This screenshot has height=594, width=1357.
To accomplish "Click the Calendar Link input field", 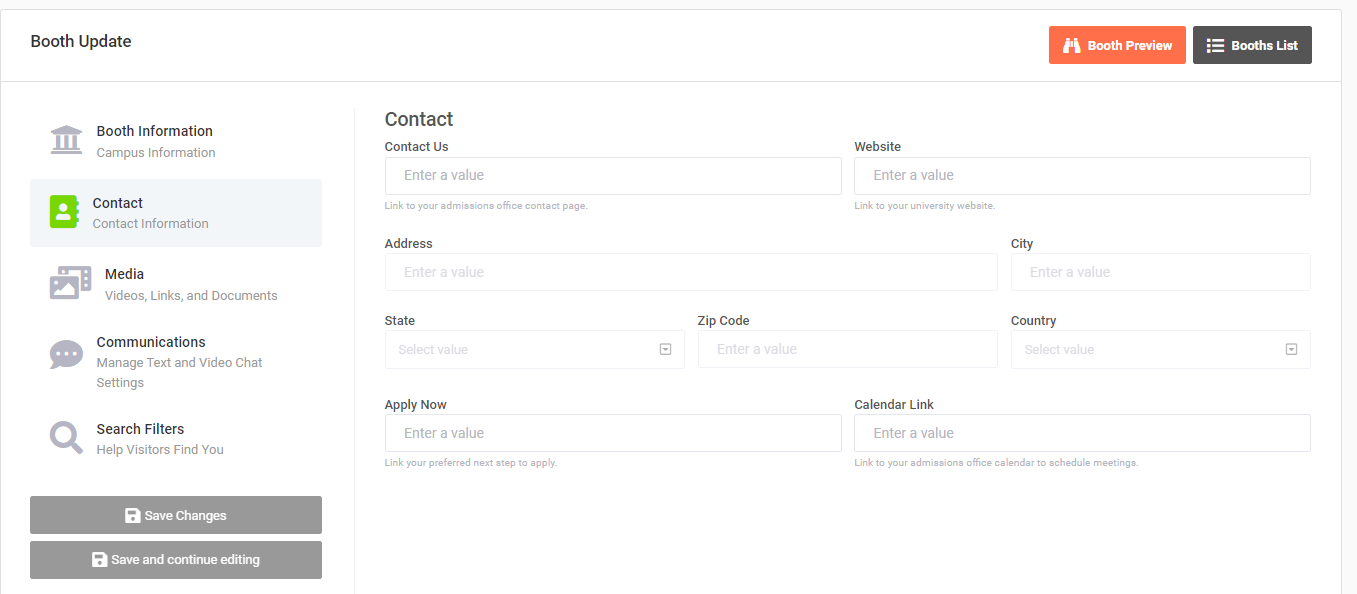I will tap(1082, 433).
